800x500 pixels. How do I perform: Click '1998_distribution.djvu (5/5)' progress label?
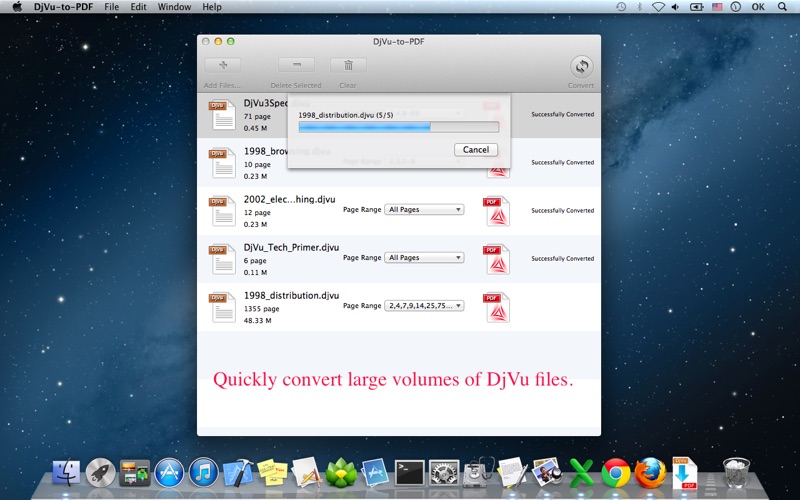pyautogui.click(x=345, y=115)
